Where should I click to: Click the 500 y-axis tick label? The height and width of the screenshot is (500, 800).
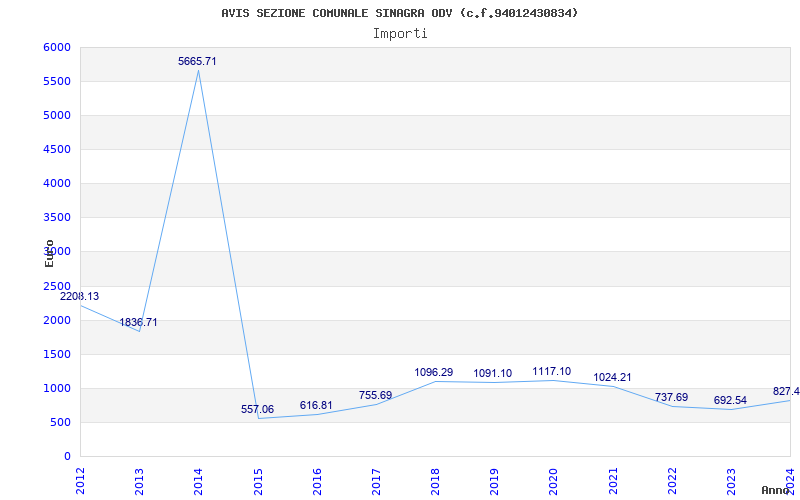point(61,422)
